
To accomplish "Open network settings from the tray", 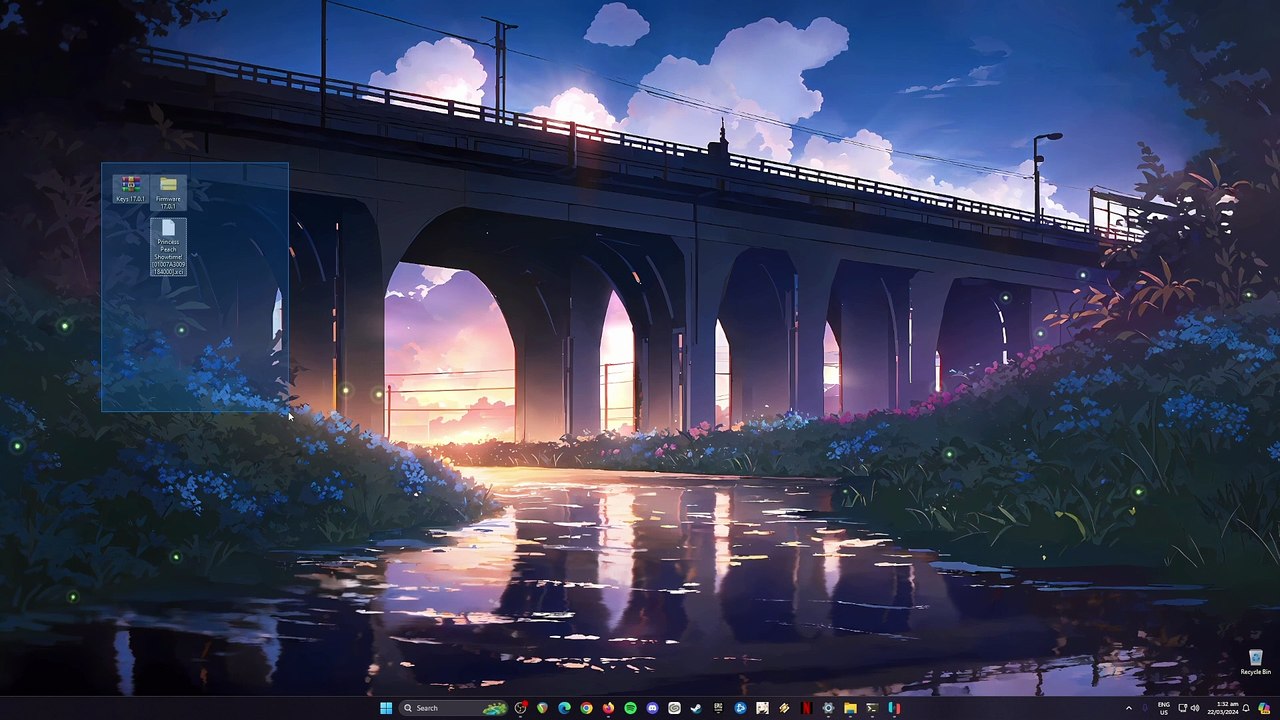I will coord(1182,708).
